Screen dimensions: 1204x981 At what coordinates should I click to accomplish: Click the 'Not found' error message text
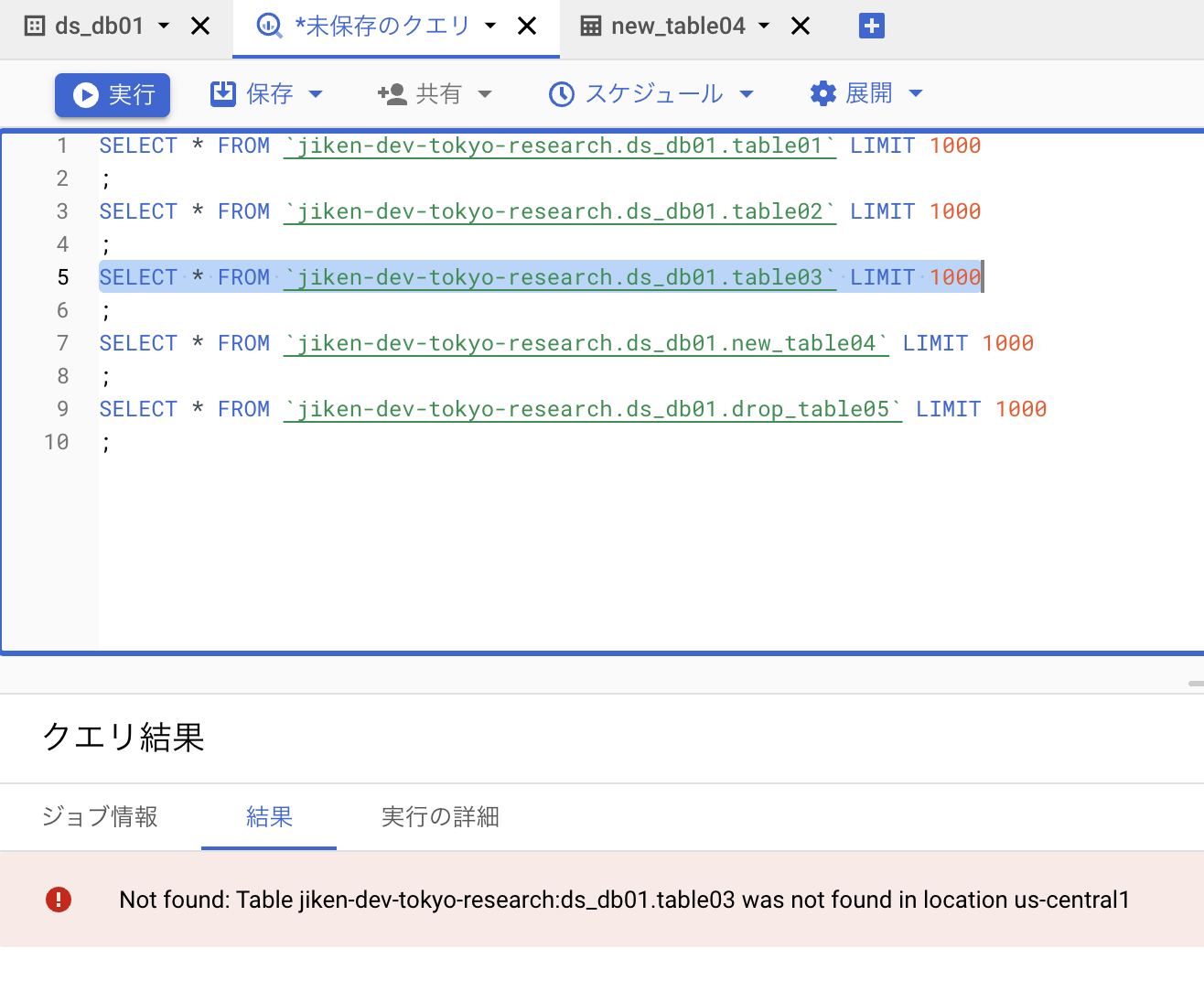(624, 900)
